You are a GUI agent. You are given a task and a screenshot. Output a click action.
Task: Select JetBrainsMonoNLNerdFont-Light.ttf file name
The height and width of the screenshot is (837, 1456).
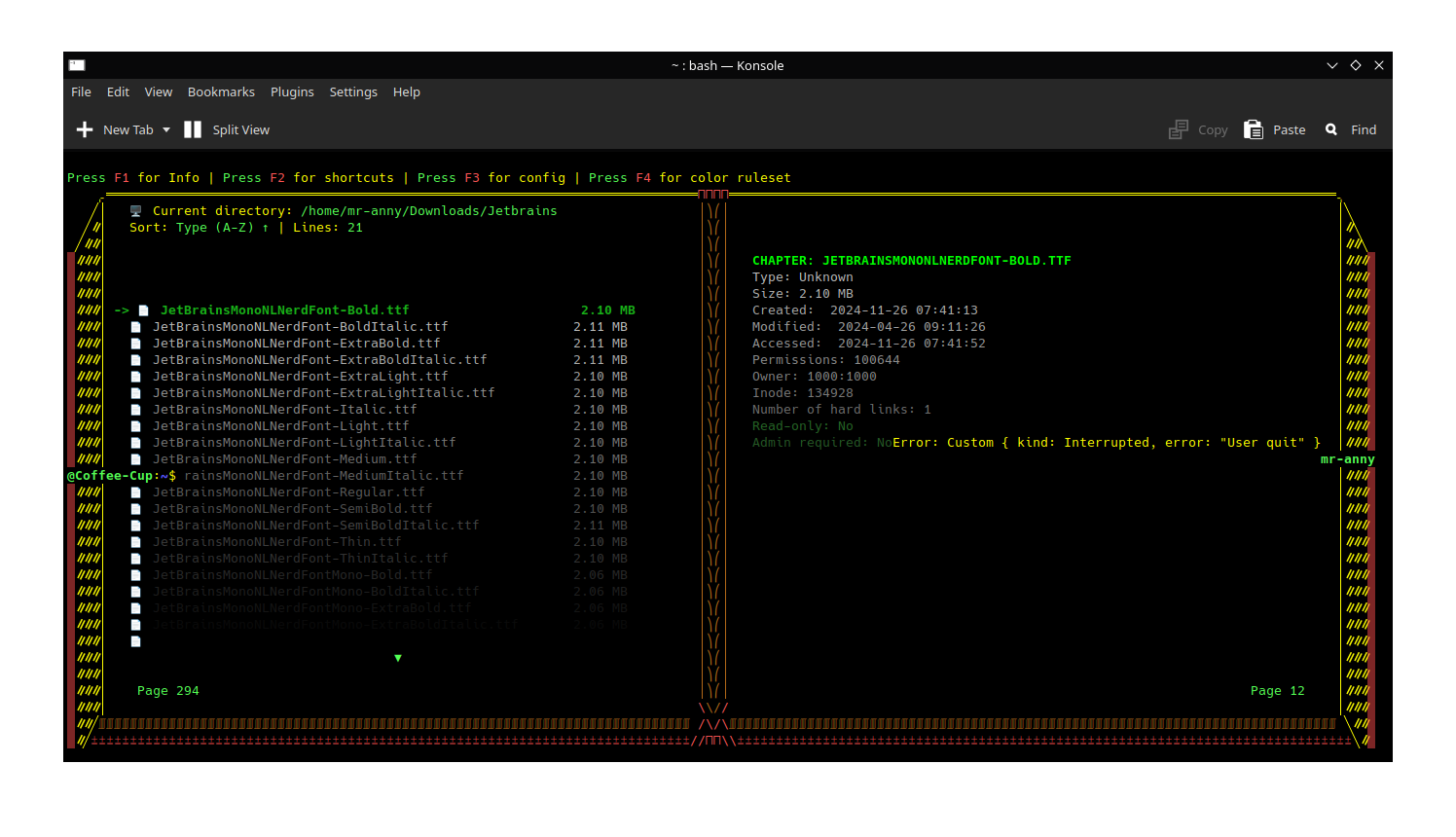click(281, 426)
